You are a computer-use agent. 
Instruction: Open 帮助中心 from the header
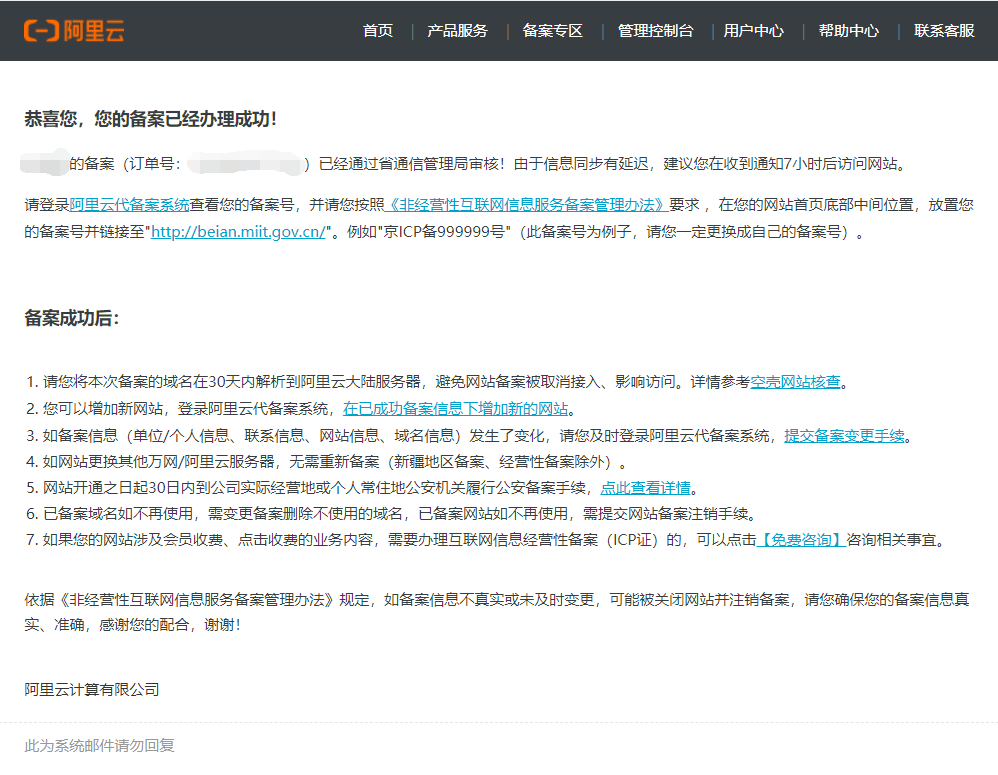(x=848, y=31)
